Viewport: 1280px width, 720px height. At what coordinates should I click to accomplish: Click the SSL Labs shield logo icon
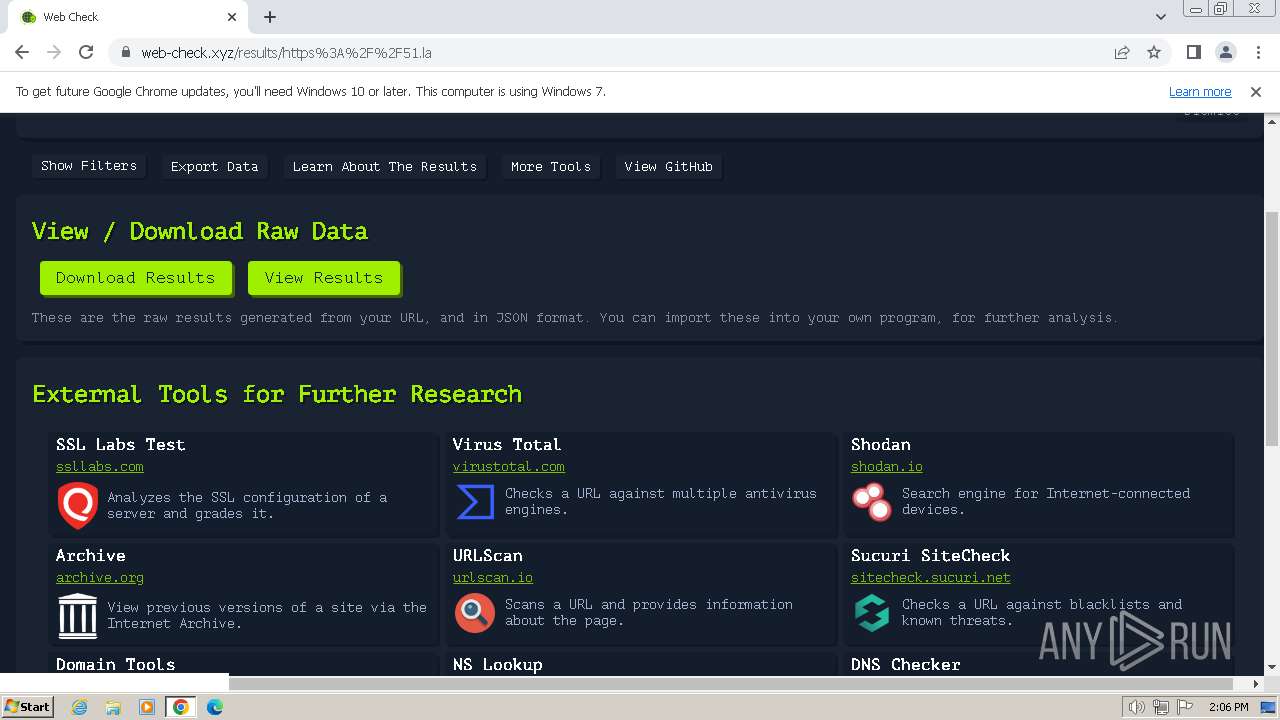pyautogui.click(x=77, y=505)
